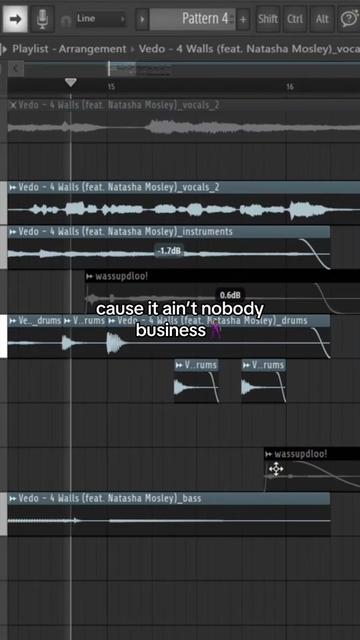Open clip menu icon of lower wassupdloo! clip

(269, 454)
